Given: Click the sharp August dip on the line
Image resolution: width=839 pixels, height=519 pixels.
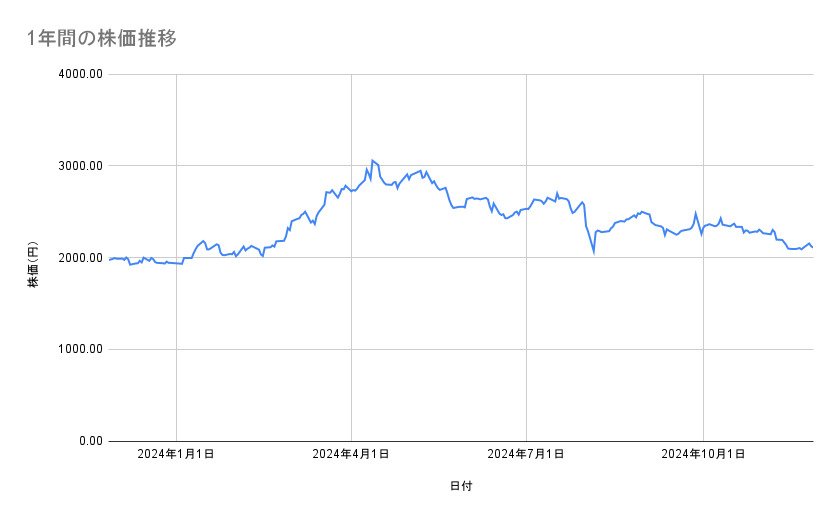Looking at the screenshot, I should [x=593, y=252].
